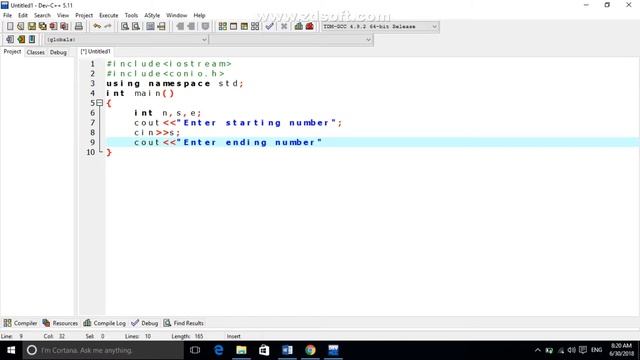Viewport: 640px width, 360px height.
Task: Open the Windows Start menu
Action: (11, 350)
